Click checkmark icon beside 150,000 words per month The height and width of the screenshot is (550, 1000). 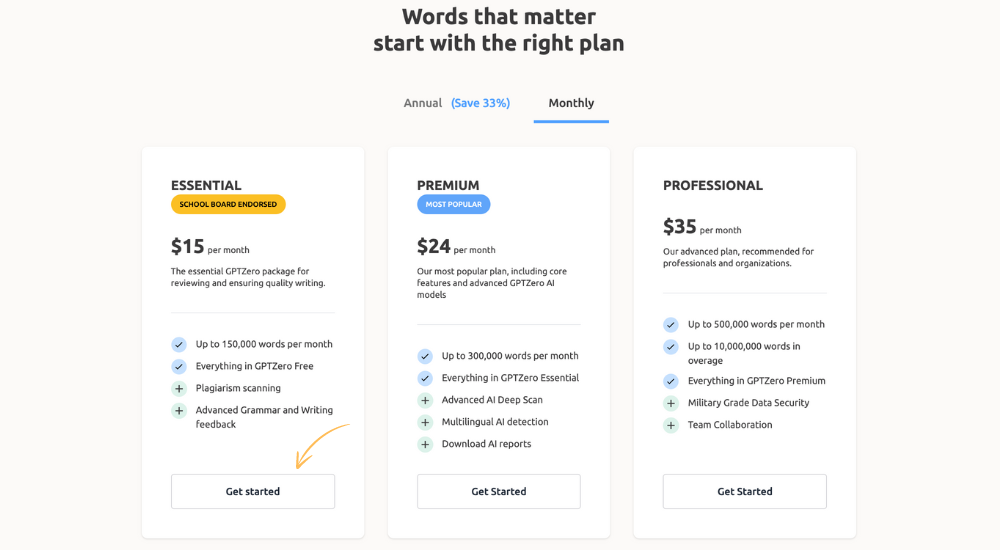pyautogui.click(x=179, y=345)
